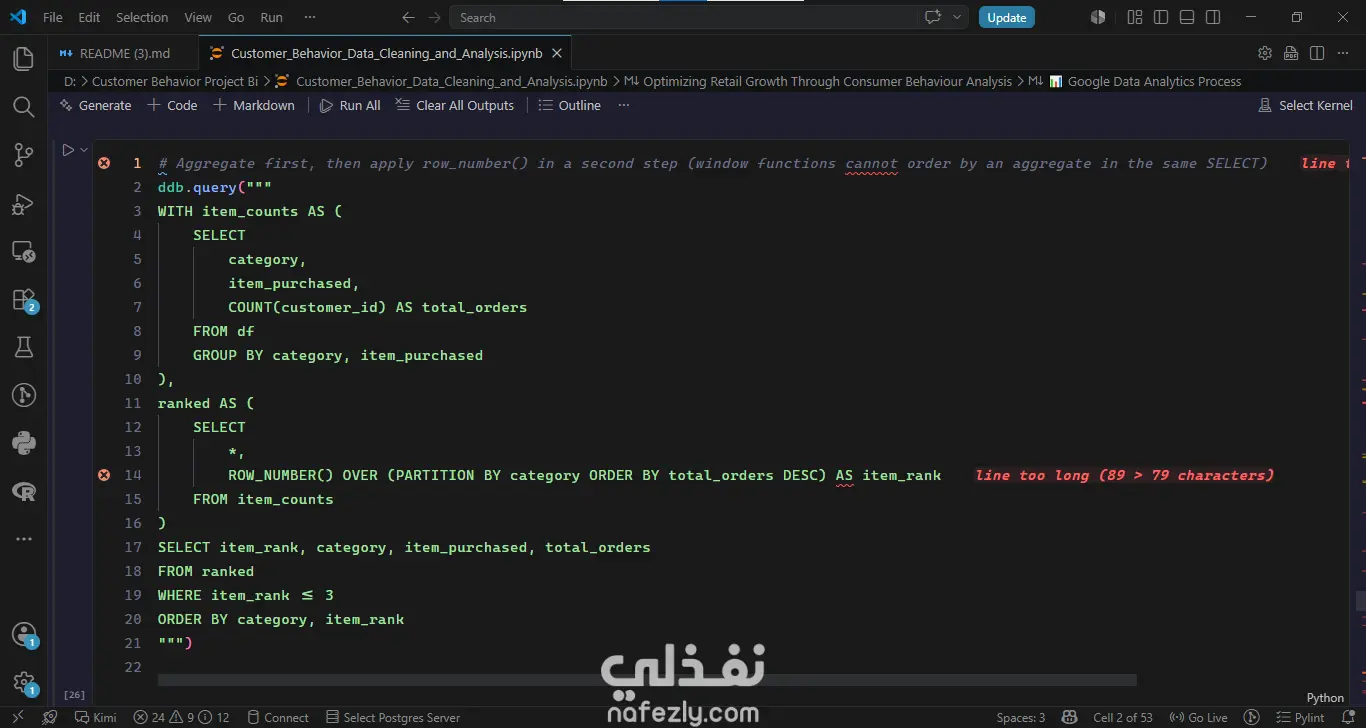1366x728 pixels.
Task: Change the cell language from Python
Action: [1325, 698]
